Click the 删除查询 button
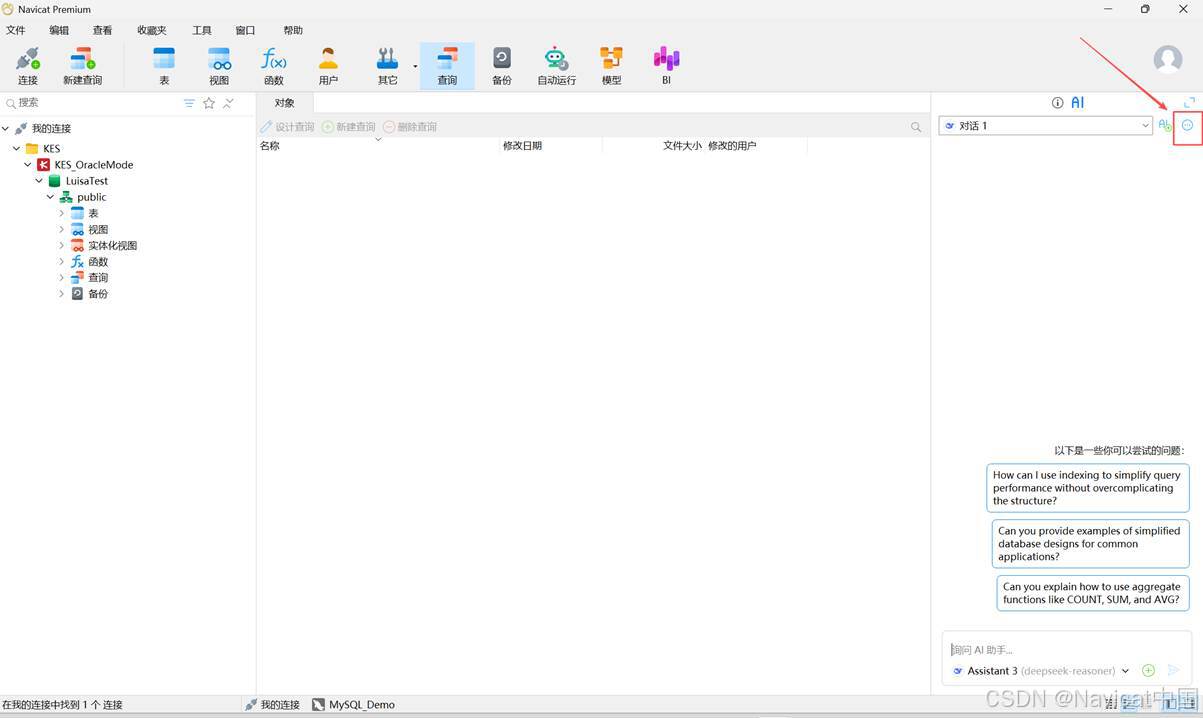Screen dimensions: 1203x718 click(x=410, y=127)
